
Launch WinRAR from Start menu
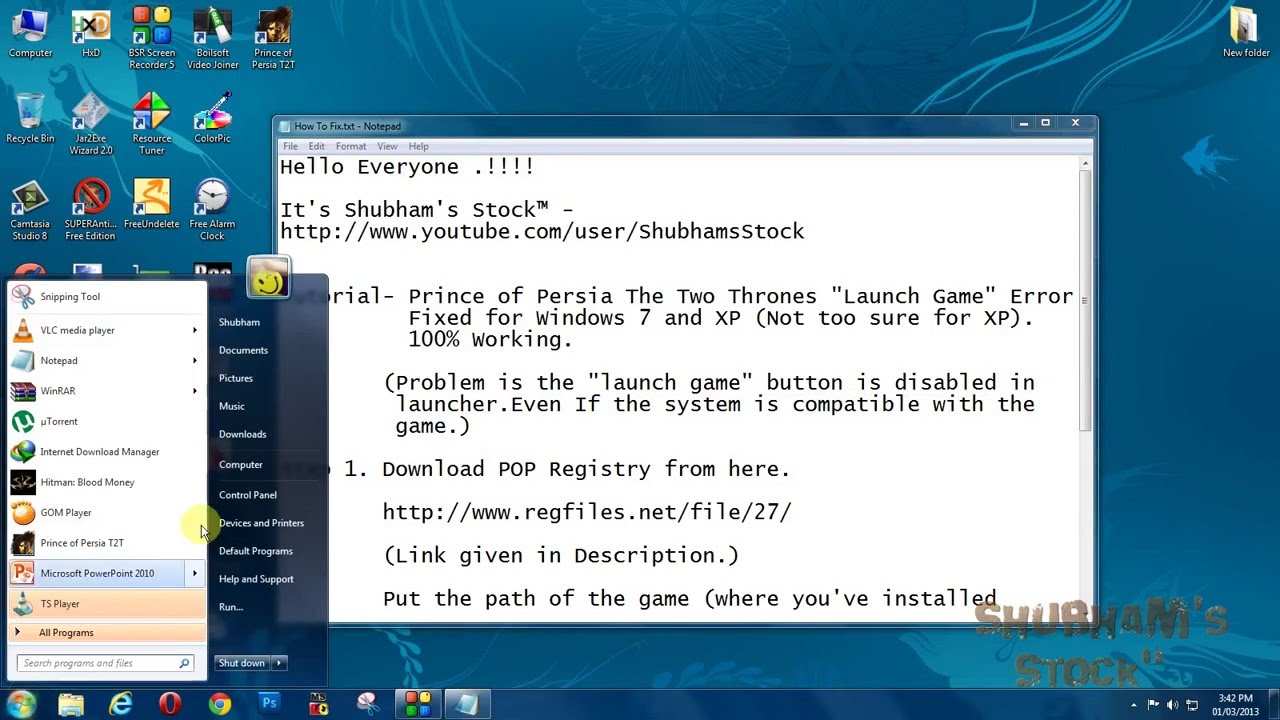97,391
